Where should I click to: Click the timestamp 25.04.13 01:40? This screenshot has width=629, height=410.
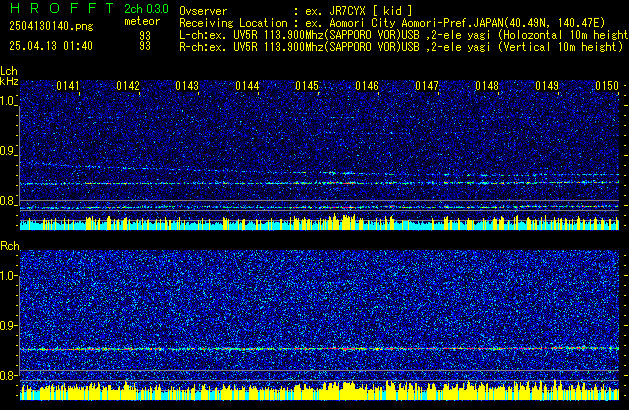click(51, 46)
